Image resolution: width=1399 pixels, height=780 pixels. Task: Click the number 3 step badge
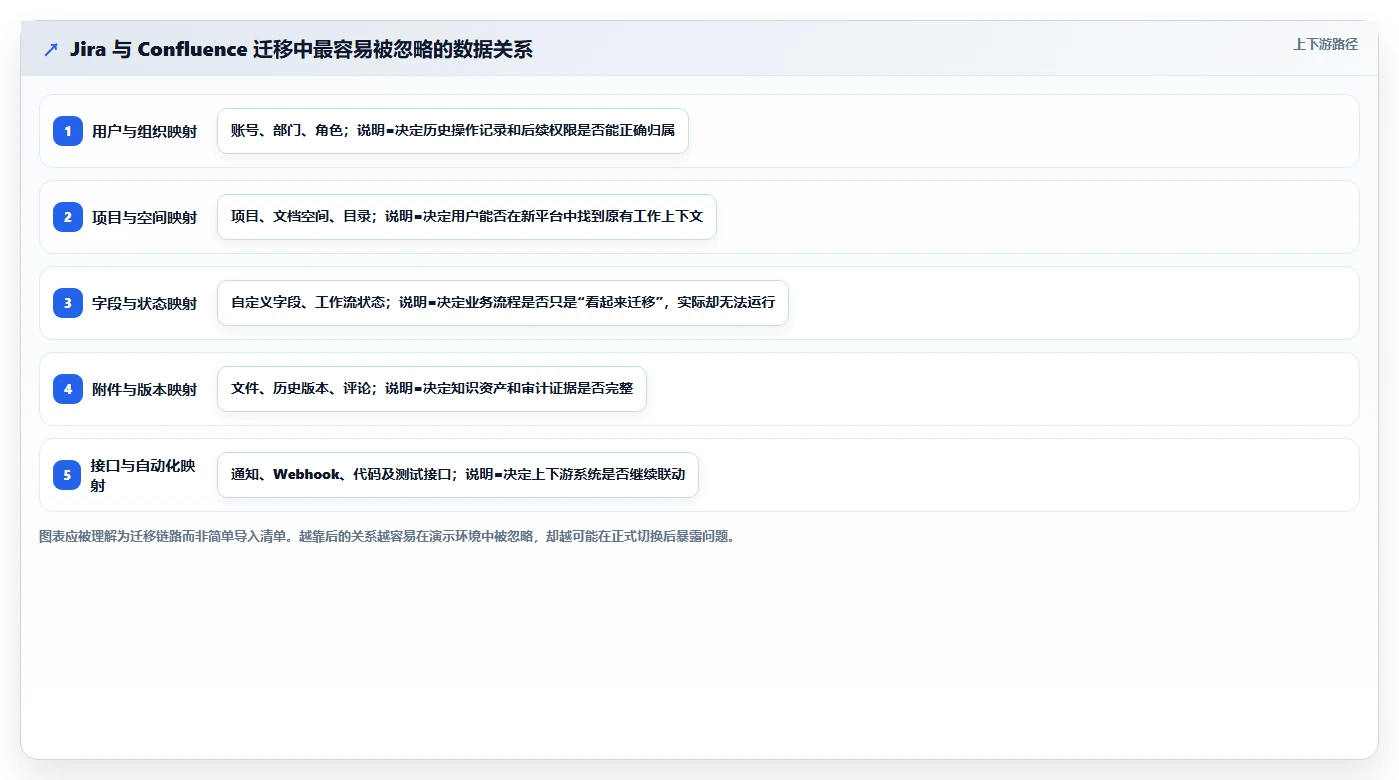[68, 303]
